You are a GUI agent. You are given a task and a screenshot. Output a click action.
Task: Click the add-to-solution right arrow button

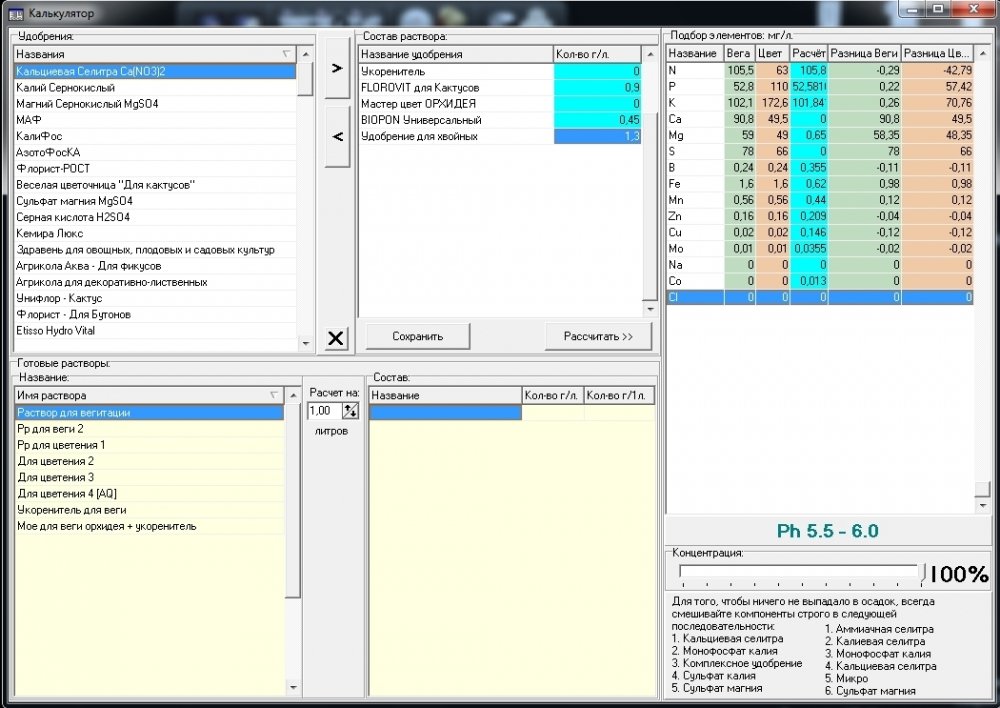[x=337, y=68]
